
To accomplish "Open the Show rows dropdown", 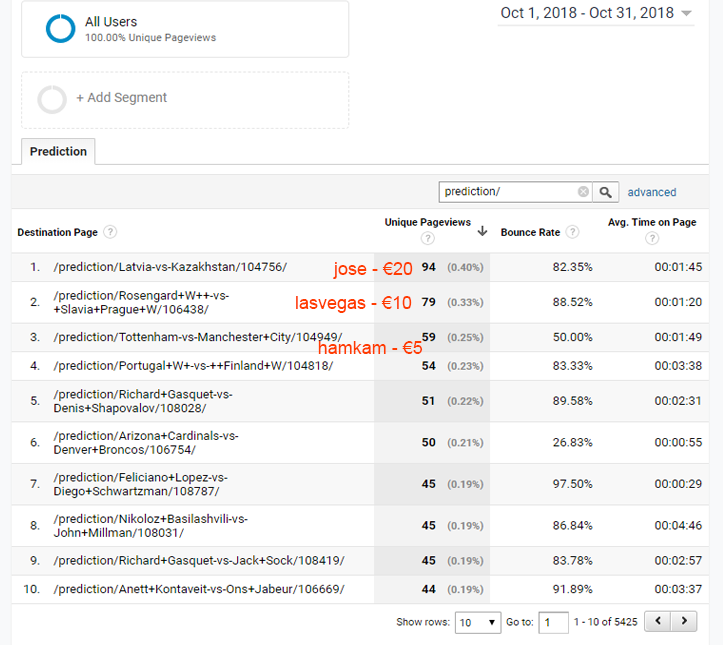I will (x=477, y=622).
